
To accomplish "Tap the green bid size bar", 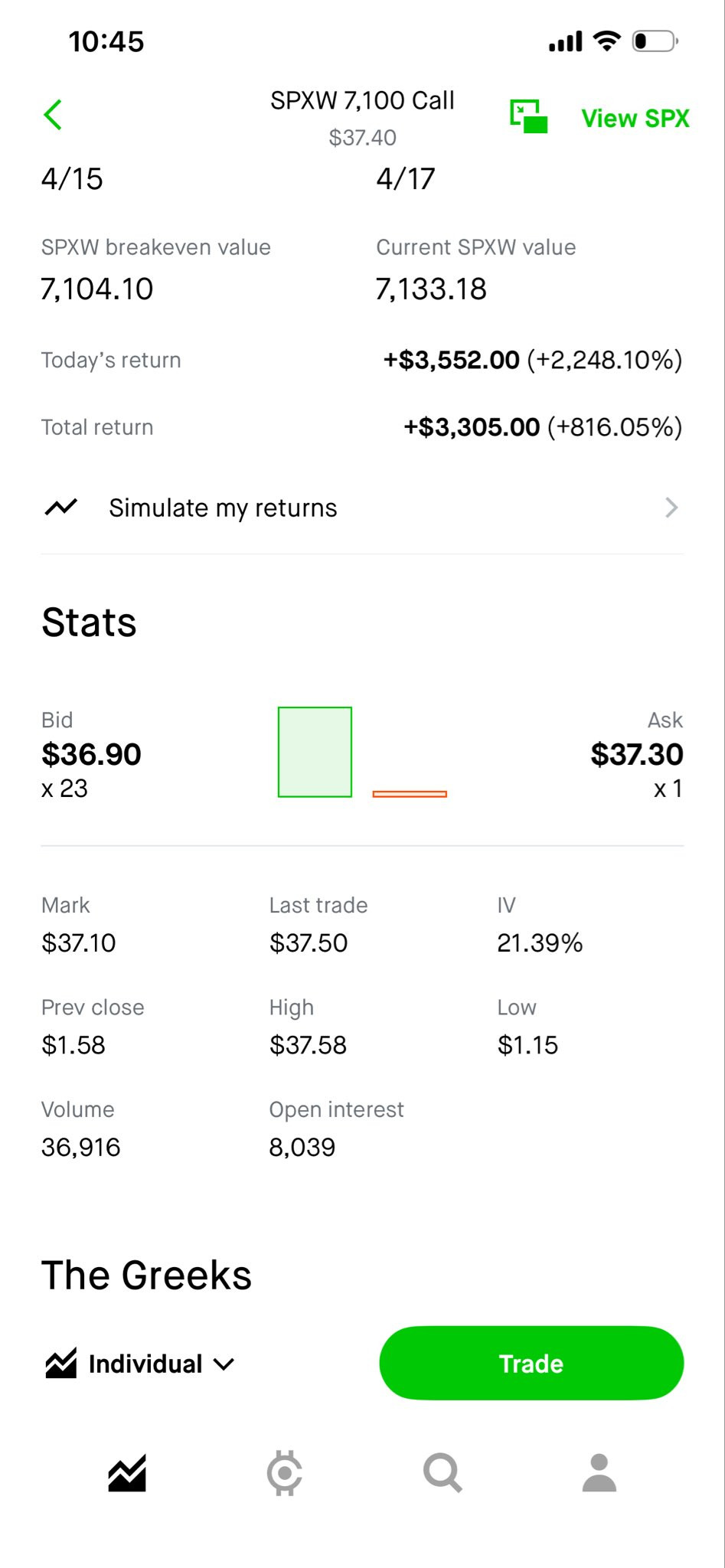I will [x=315, y=752].
